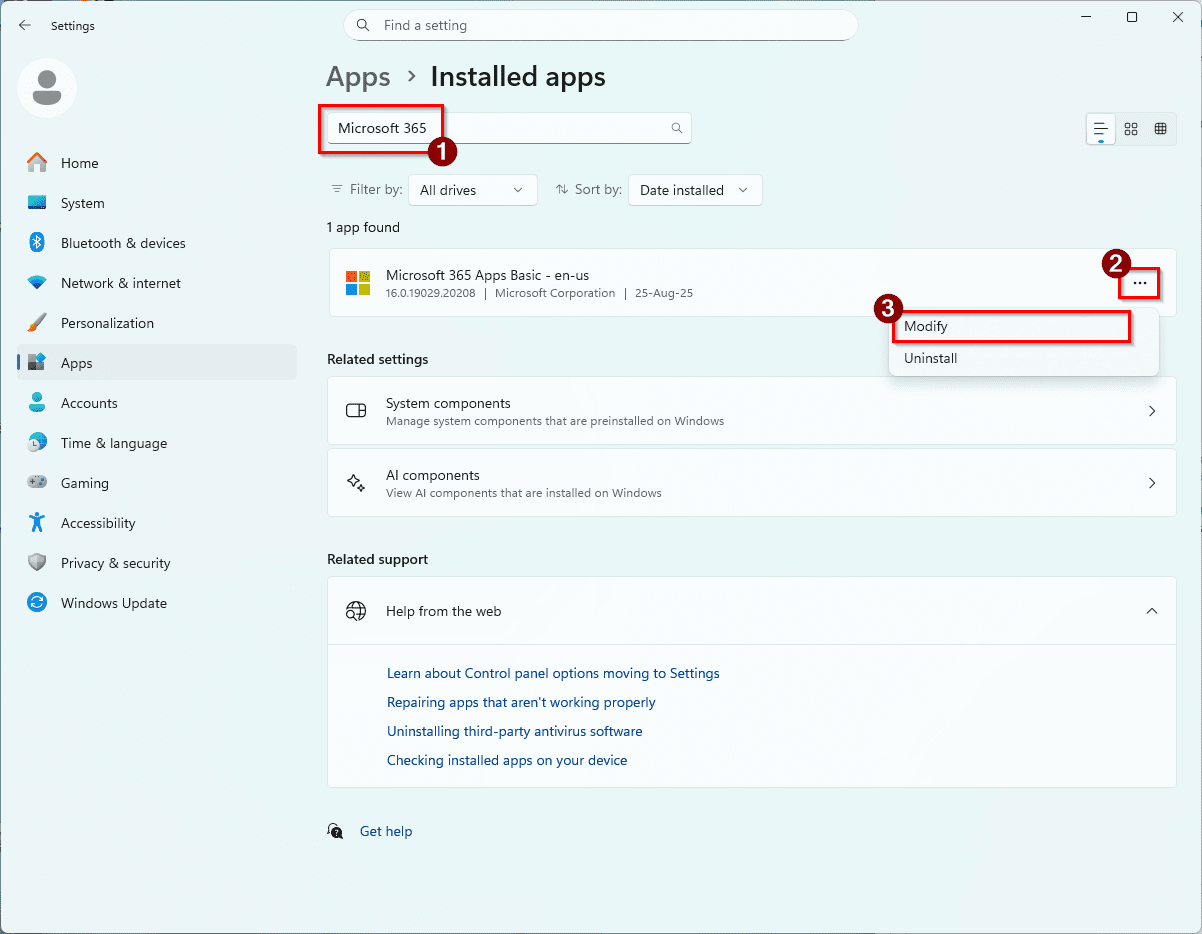The height and width of the screenshot is (934, 1202).
Task: Select the list view icon
Action: 1101,129
